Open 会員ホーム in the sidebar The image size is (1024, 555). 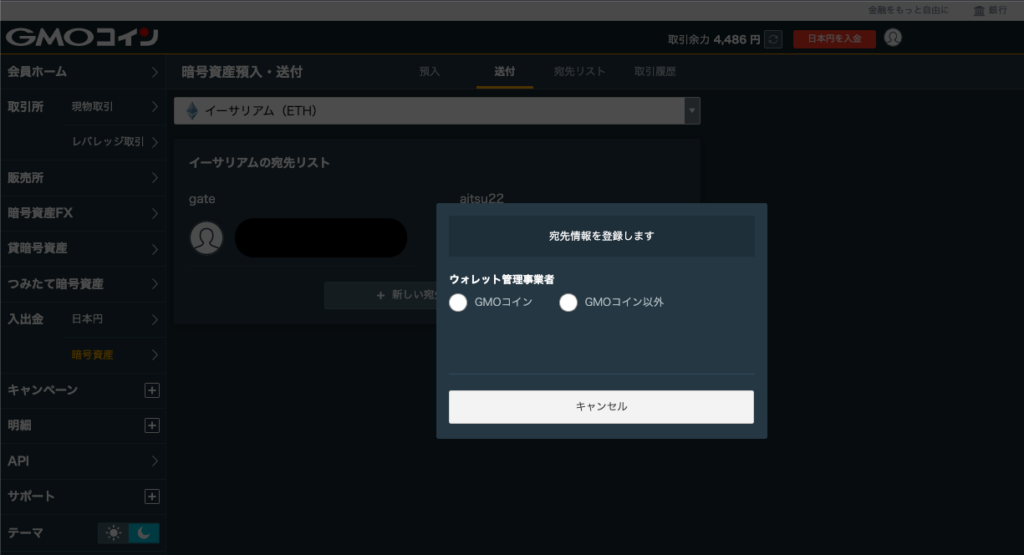pos(82,72)
